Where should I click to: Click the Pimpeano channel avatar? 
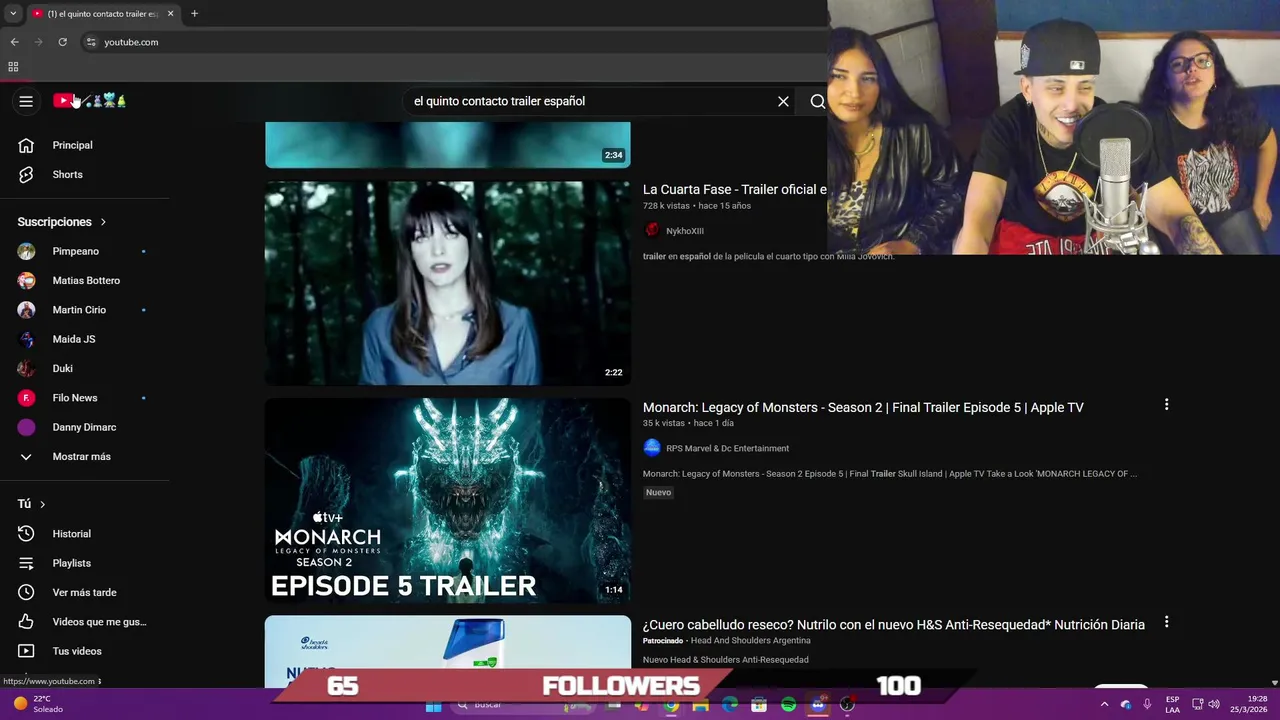[x=26, y=251]
